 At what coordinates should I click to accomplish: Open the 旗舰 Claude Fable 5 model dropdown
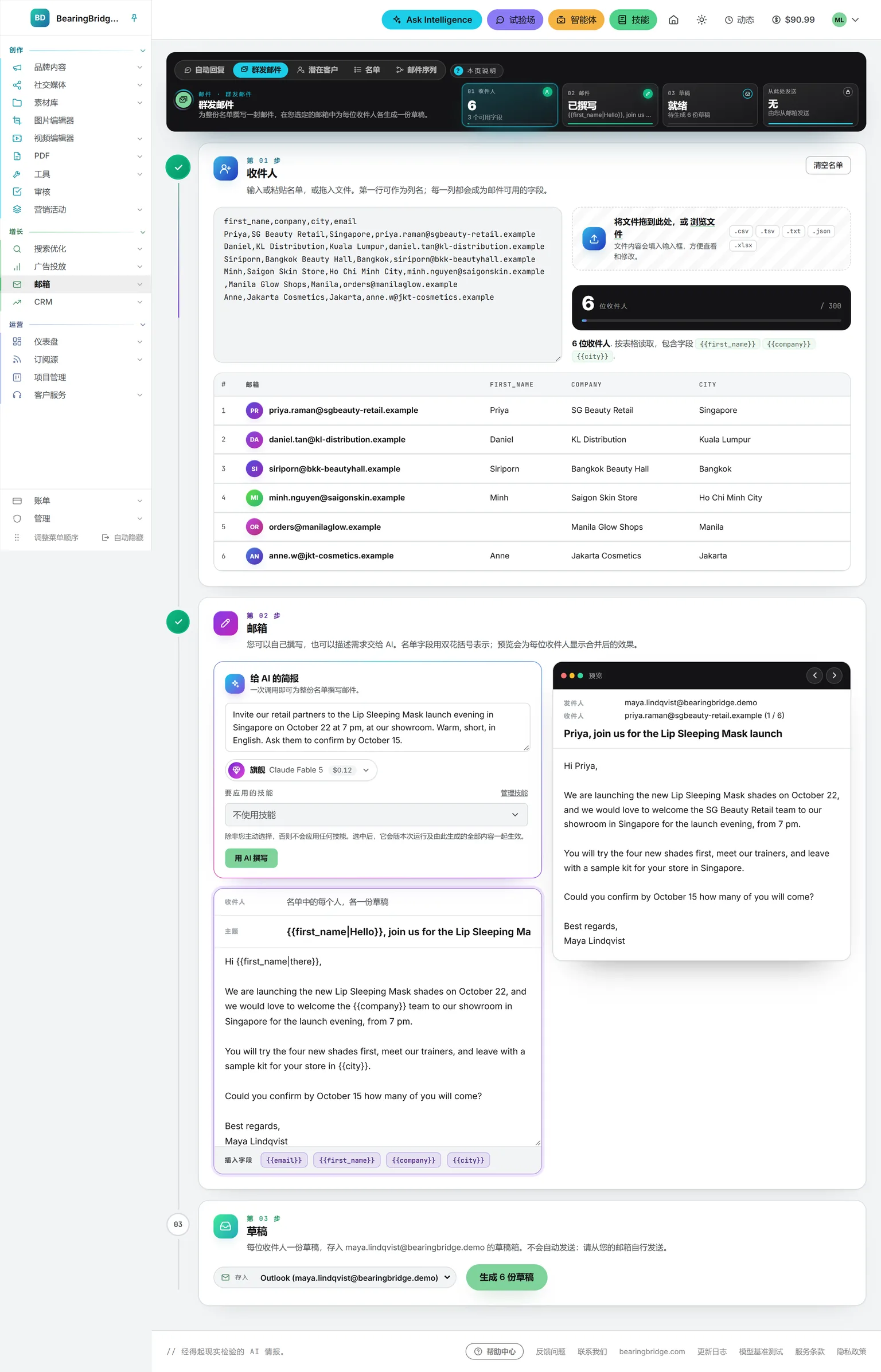point(301,771)
